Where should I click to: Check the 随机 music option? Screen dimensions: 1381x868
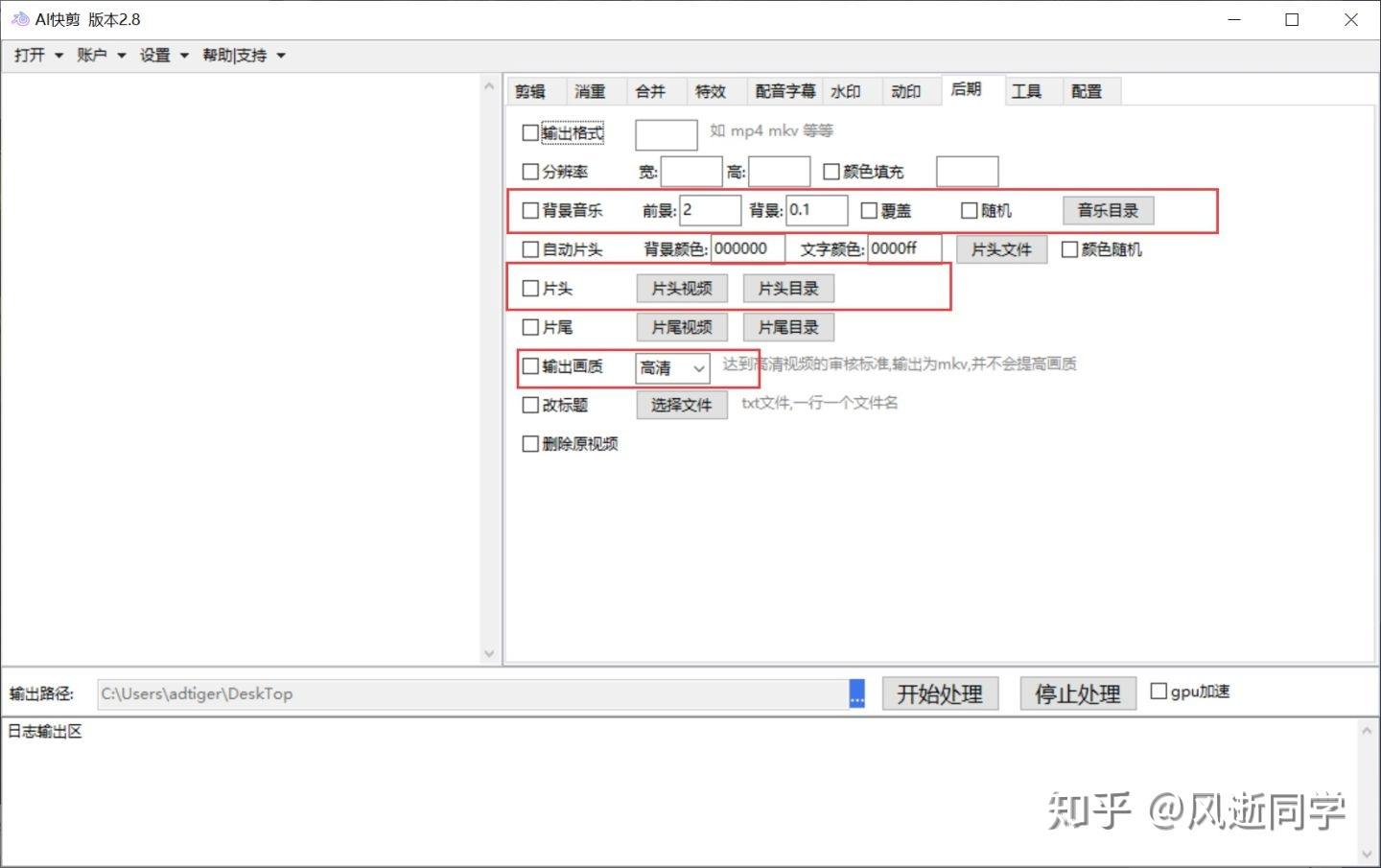pyautogui.click(x=970, y=210)
